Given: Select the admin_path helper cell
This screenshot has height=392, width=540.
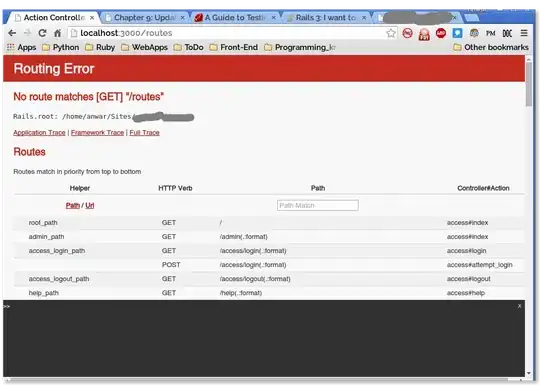Looking at the screenshot, I should point(46,237).
